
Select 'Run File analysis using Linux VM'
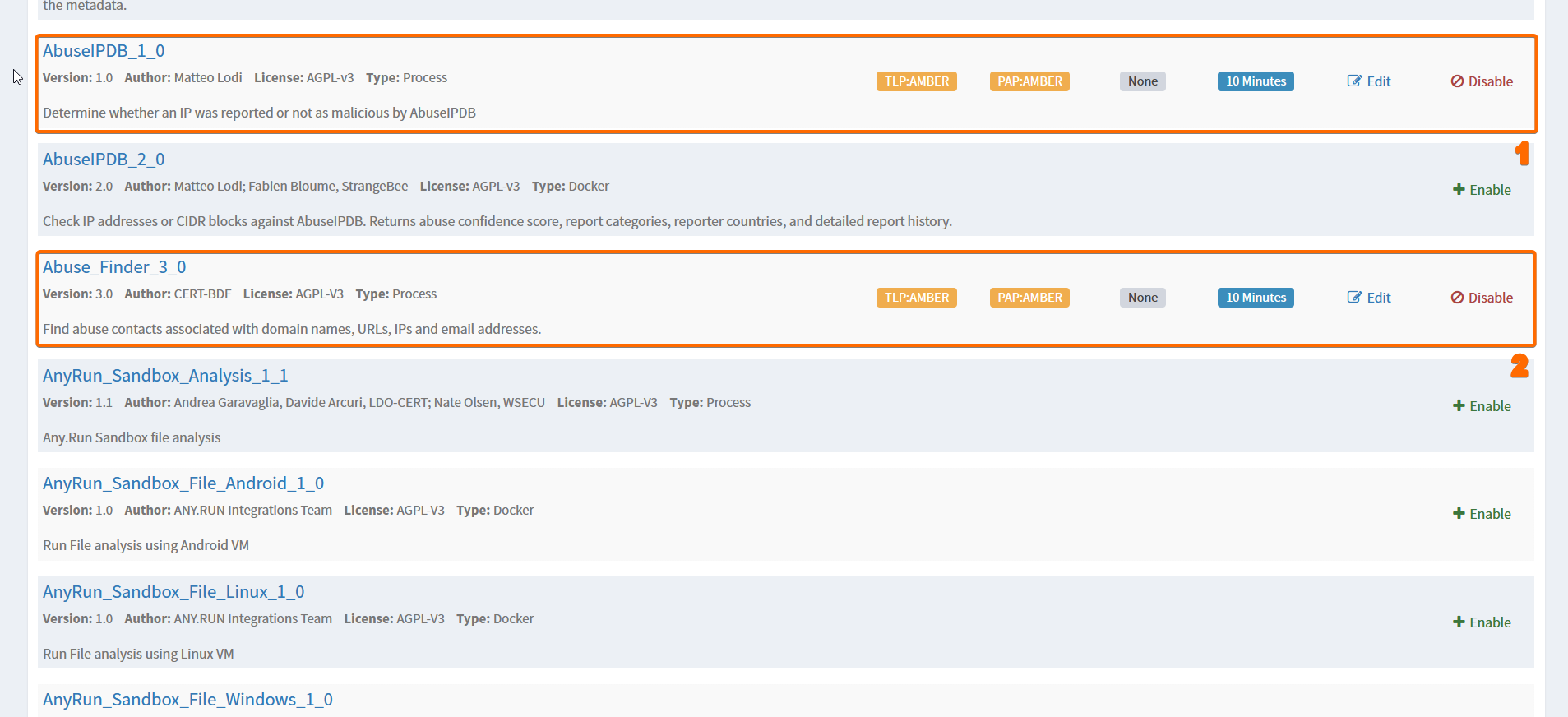(x=138, y=654)
